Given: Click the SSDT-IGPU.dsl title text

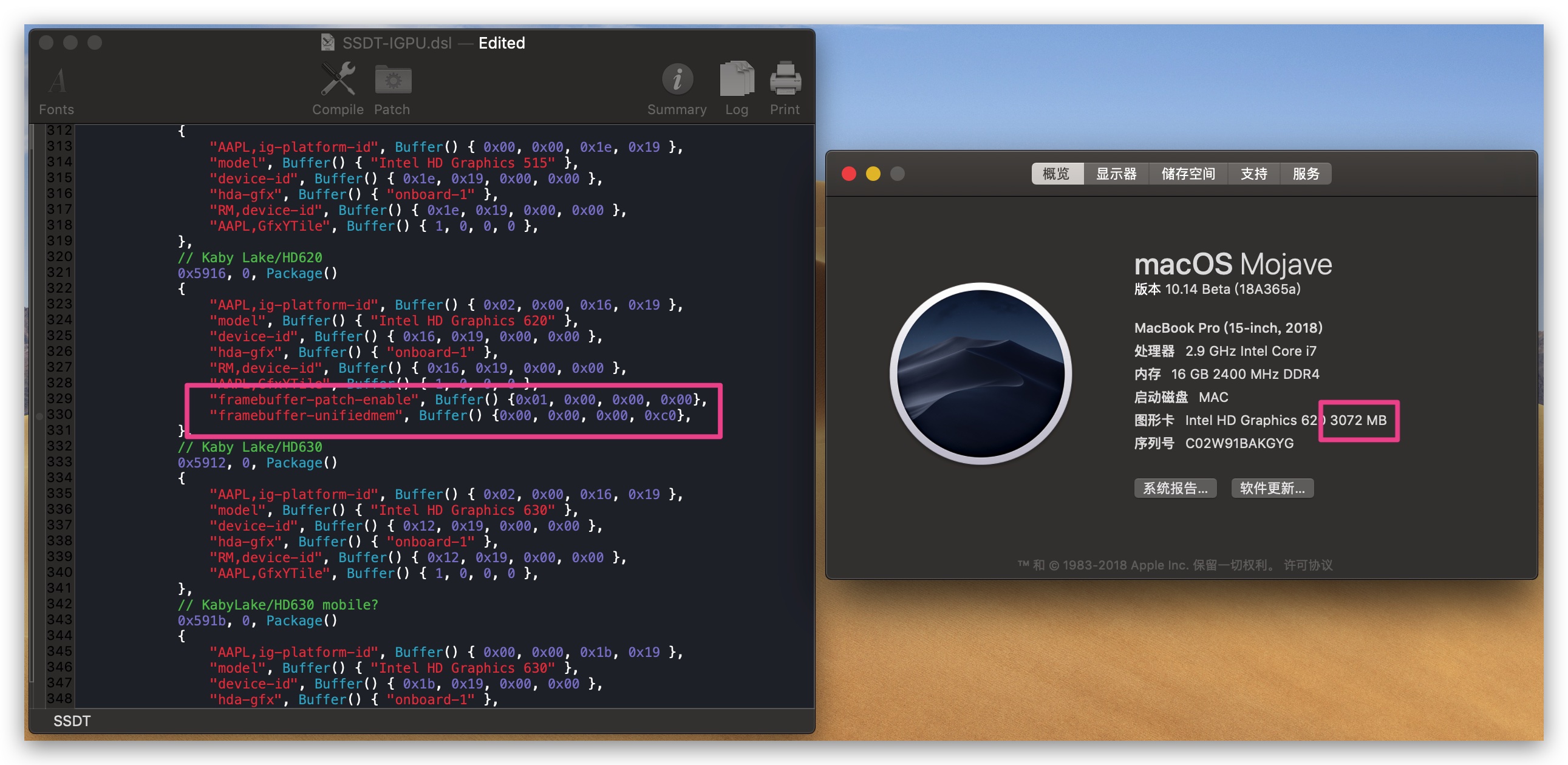Looking at the screenshot, I should point(397,43).
